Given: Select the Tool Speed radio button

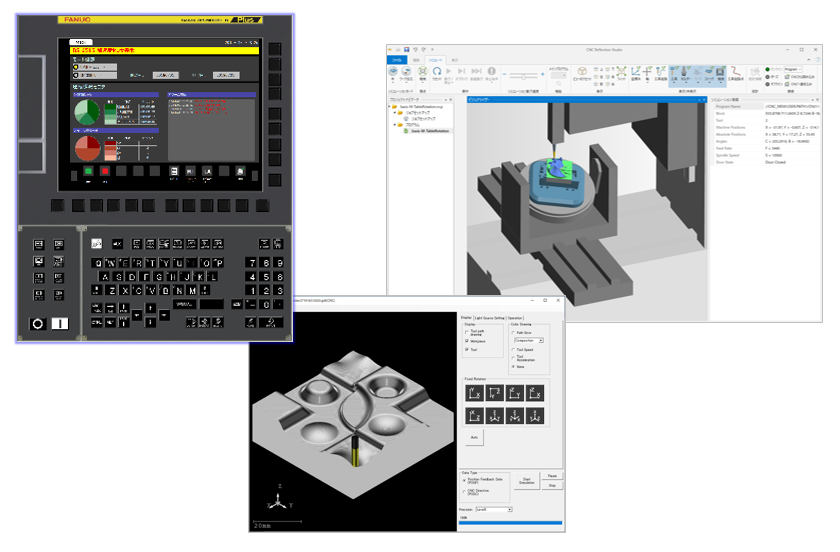Looking at the screenshot, I should [513, 350].
